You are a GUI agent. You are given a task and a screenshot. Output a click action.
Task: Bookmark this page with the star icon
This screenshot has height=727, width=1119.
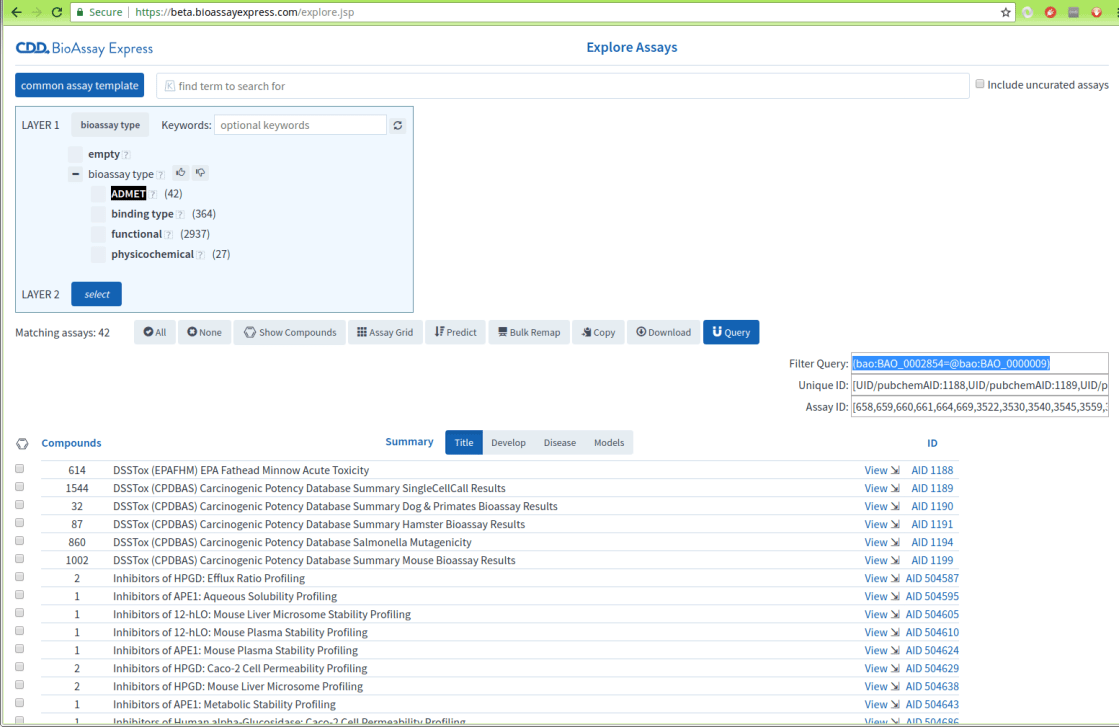point(1006,12)
